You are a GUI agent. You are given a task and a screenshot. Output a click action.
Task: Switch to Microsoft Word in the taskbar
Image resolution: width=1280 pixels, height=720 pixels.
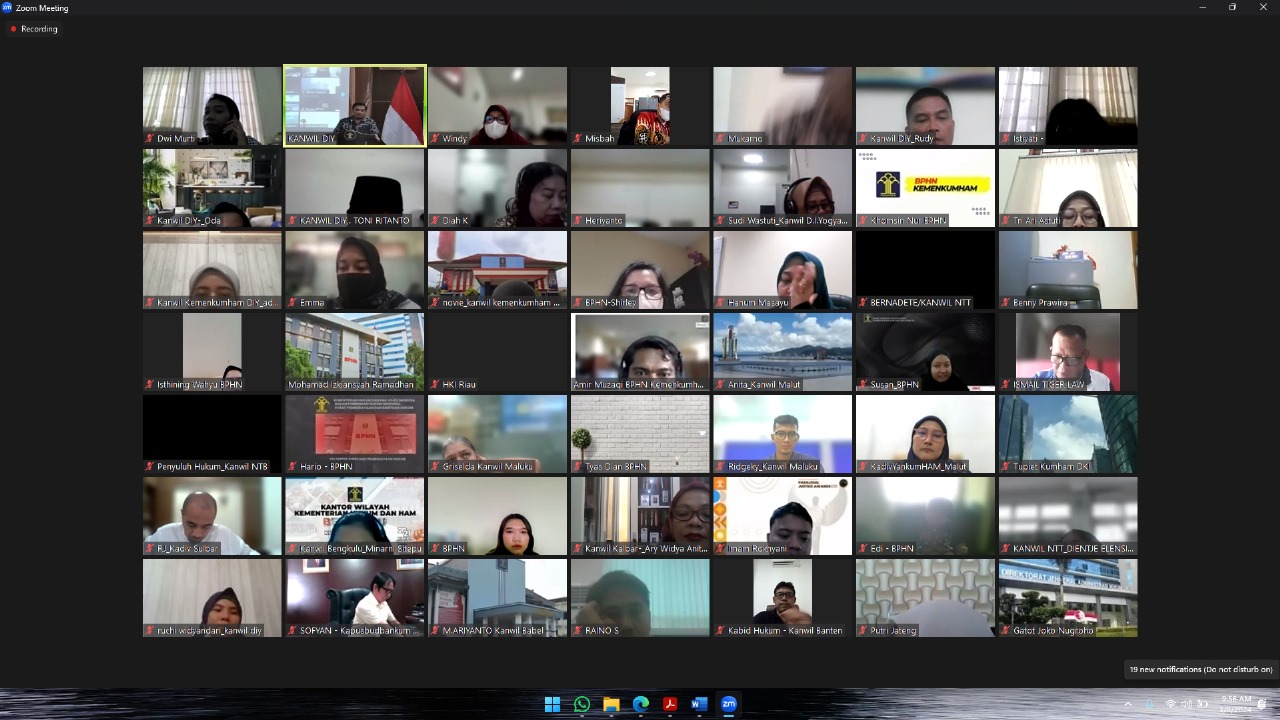coord(699,704)
